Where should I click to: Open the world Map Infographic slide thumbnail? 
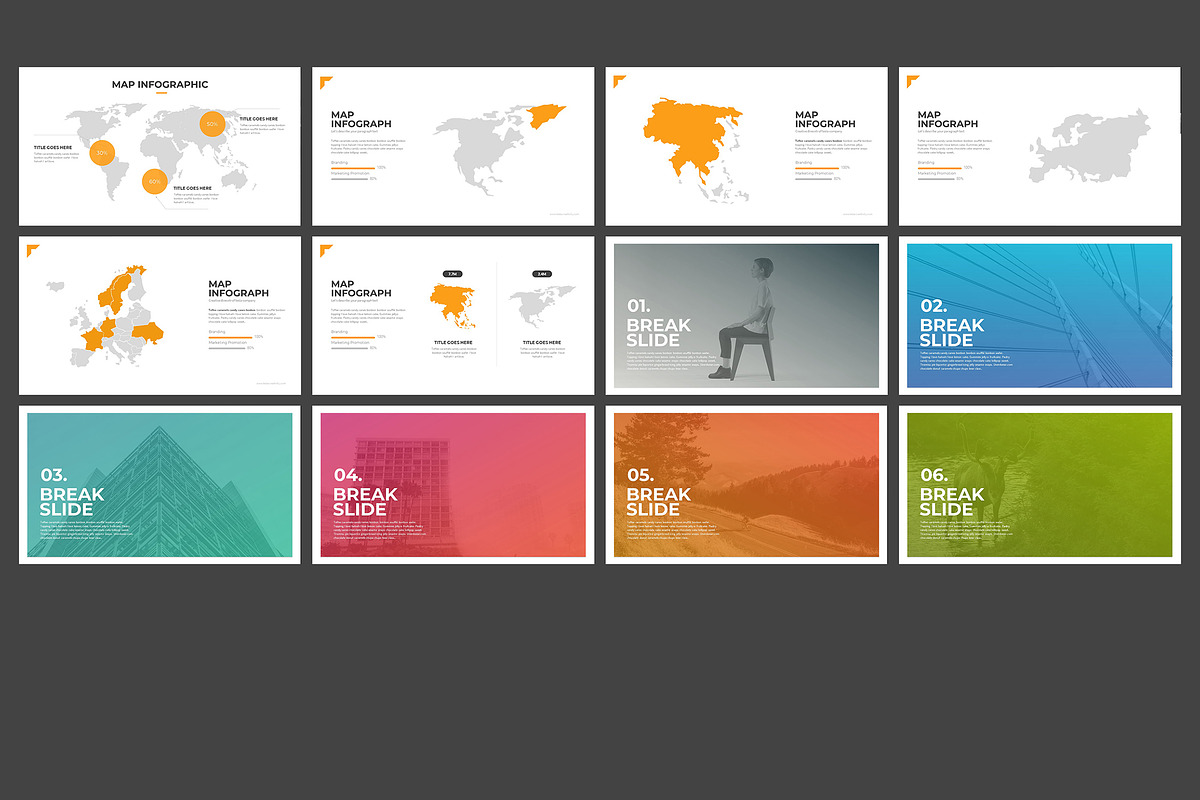tap(160, 146)
